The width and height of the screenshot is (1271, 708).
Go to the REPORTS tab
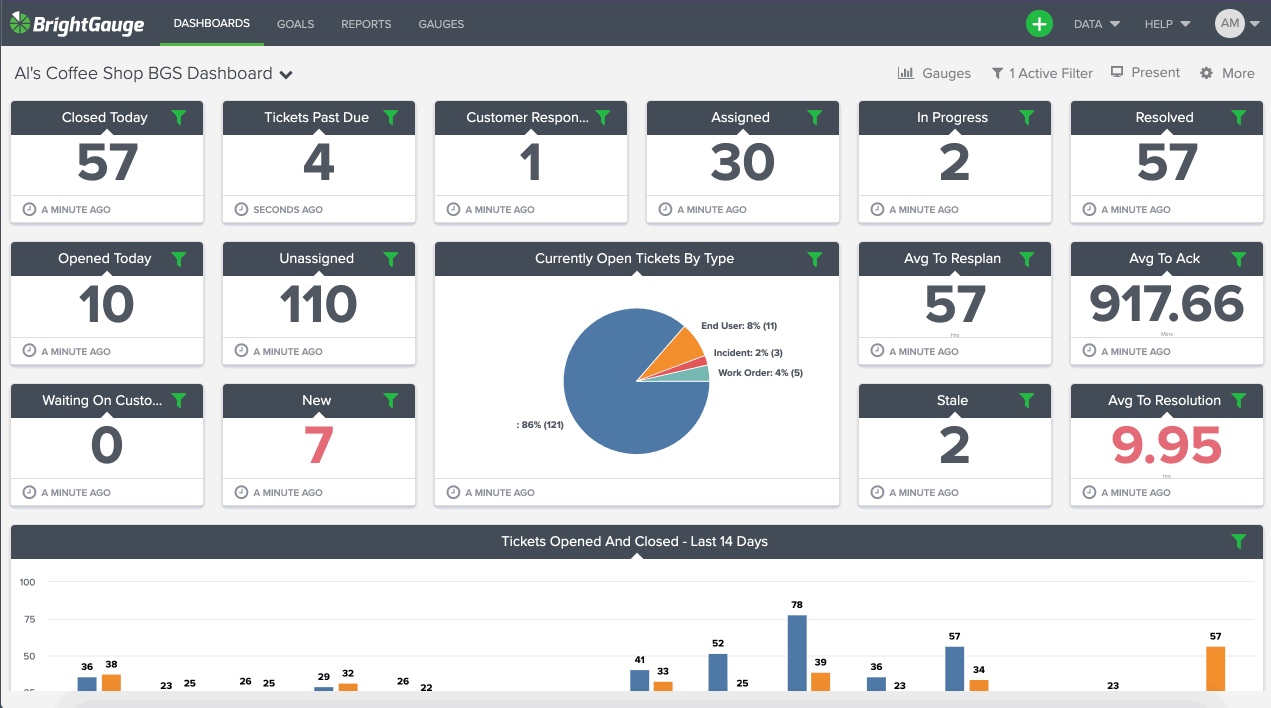(x=366, y=24)
